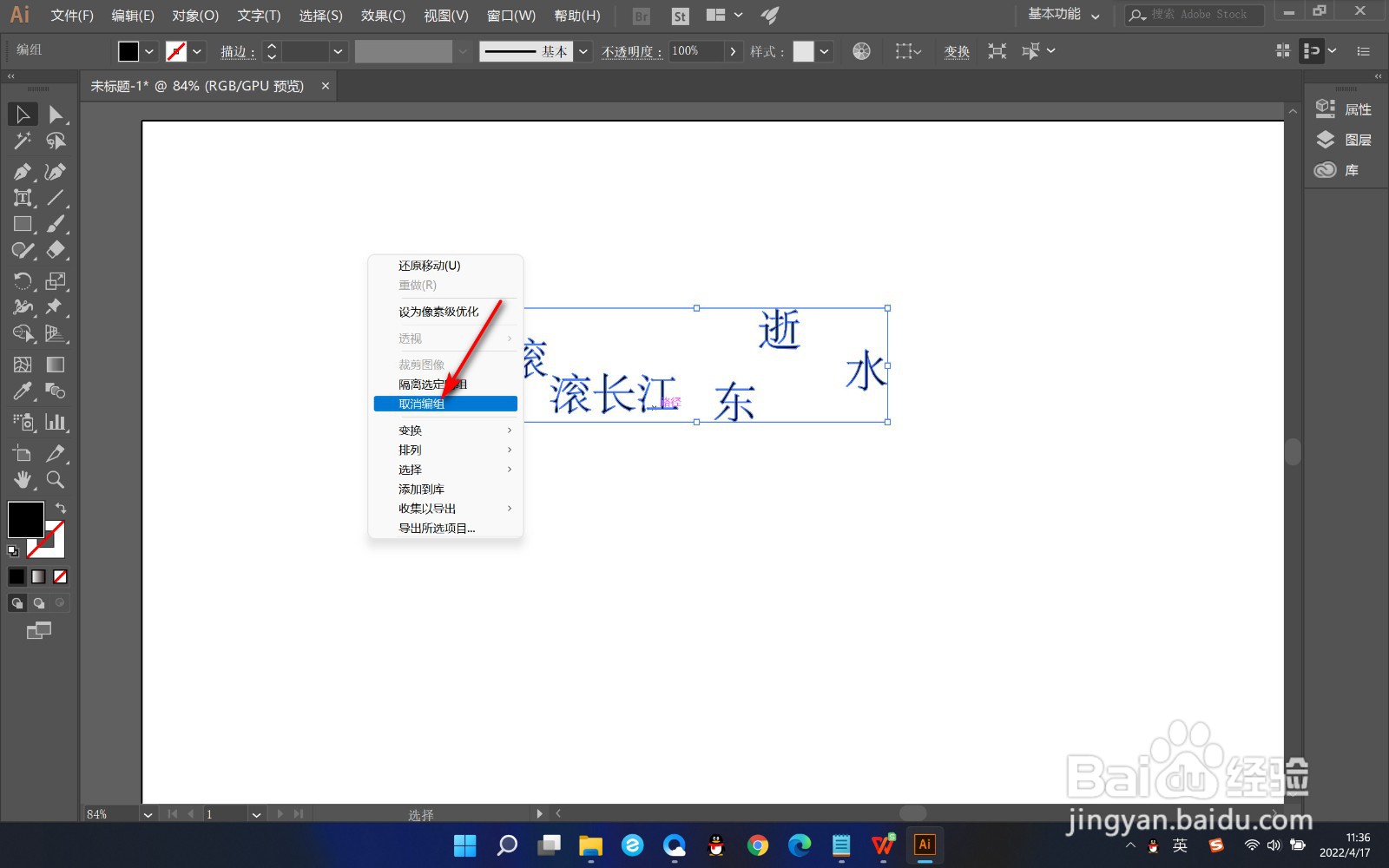Select the Paintbrush tool
The width and height of the screenshot is (1389, 868).
(56, 224)
